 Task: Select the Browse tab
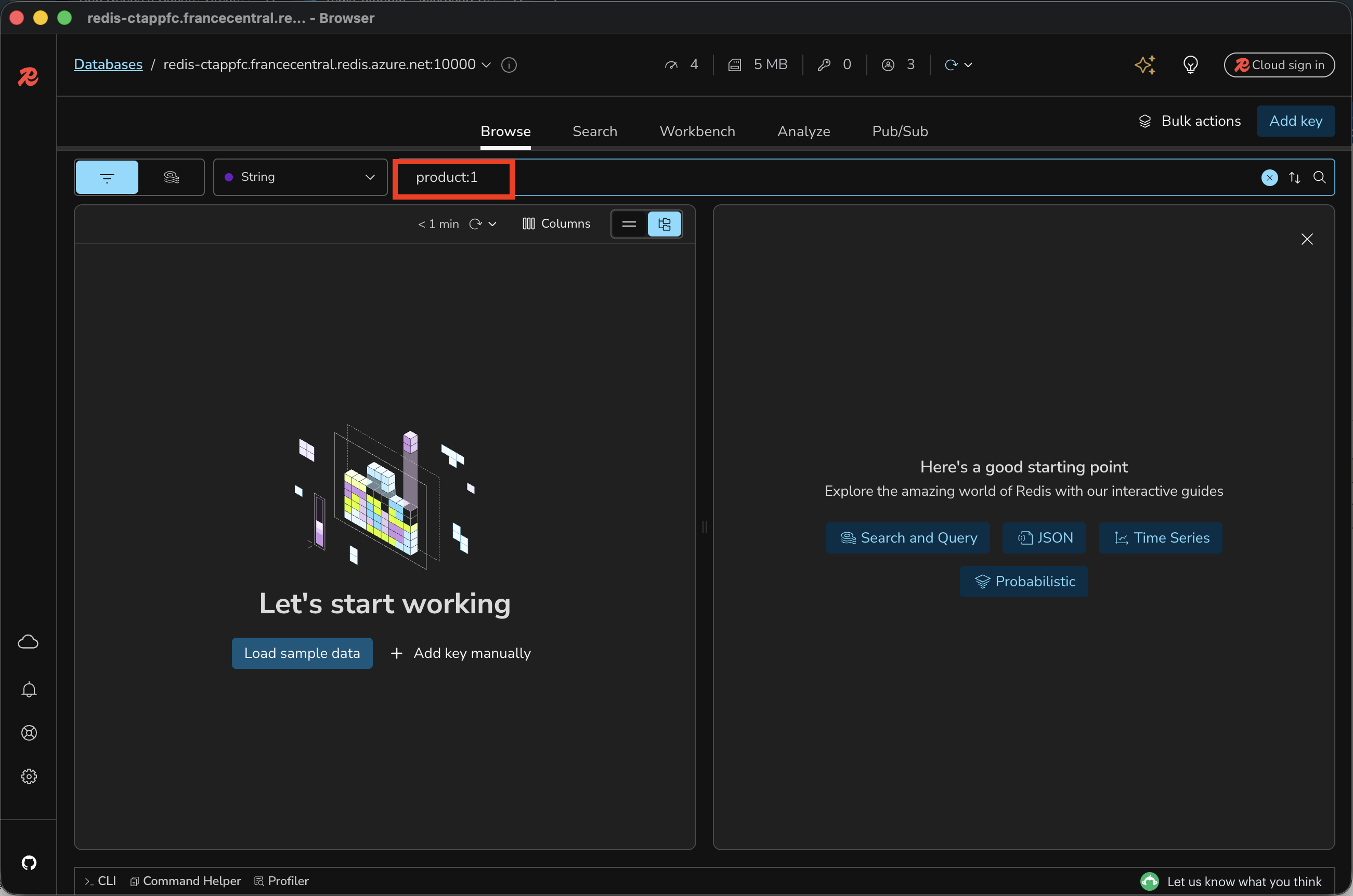click(505, 131)
